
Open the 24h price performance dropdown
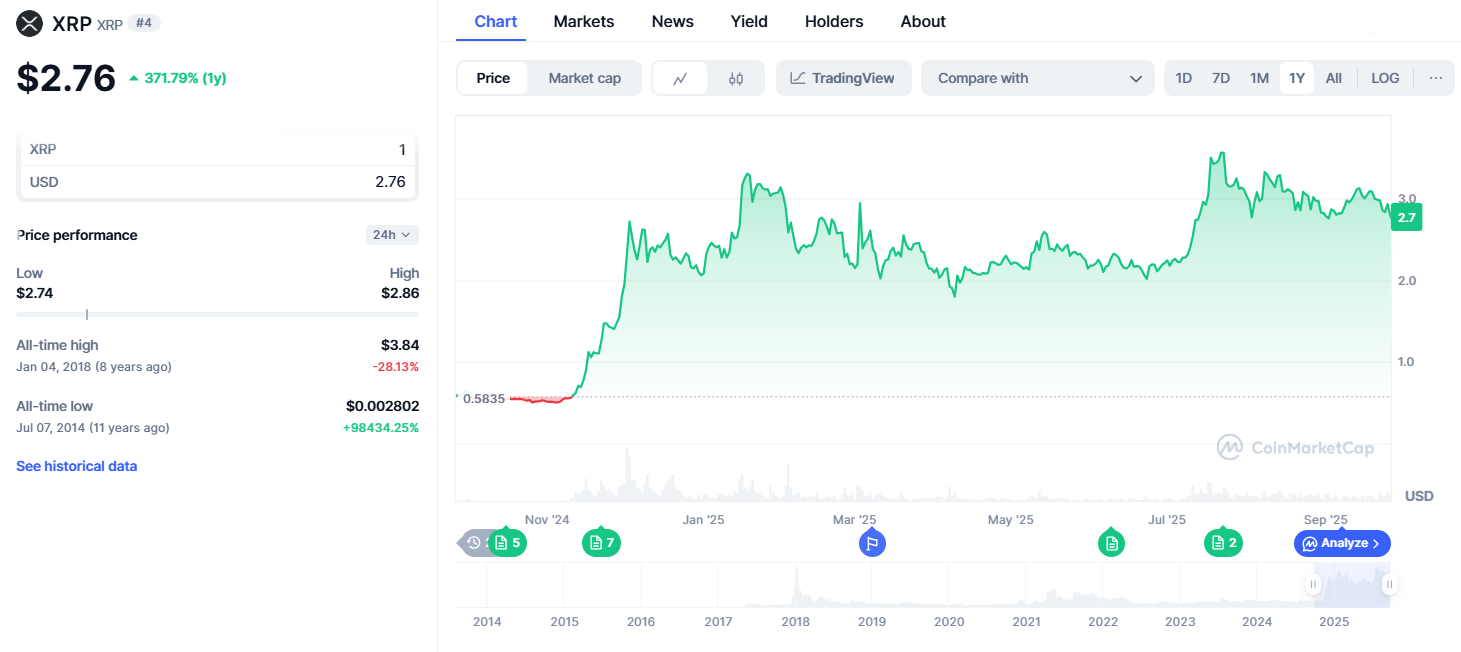point(392,235)
